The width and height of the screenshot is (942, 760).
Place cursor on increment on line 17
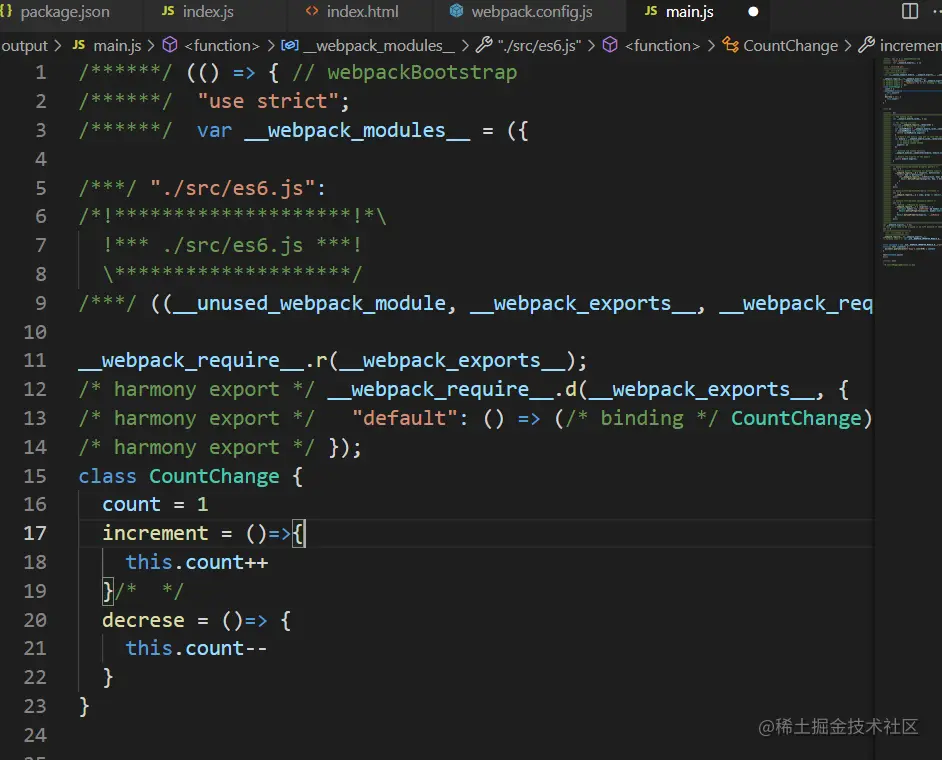(155, 533)
